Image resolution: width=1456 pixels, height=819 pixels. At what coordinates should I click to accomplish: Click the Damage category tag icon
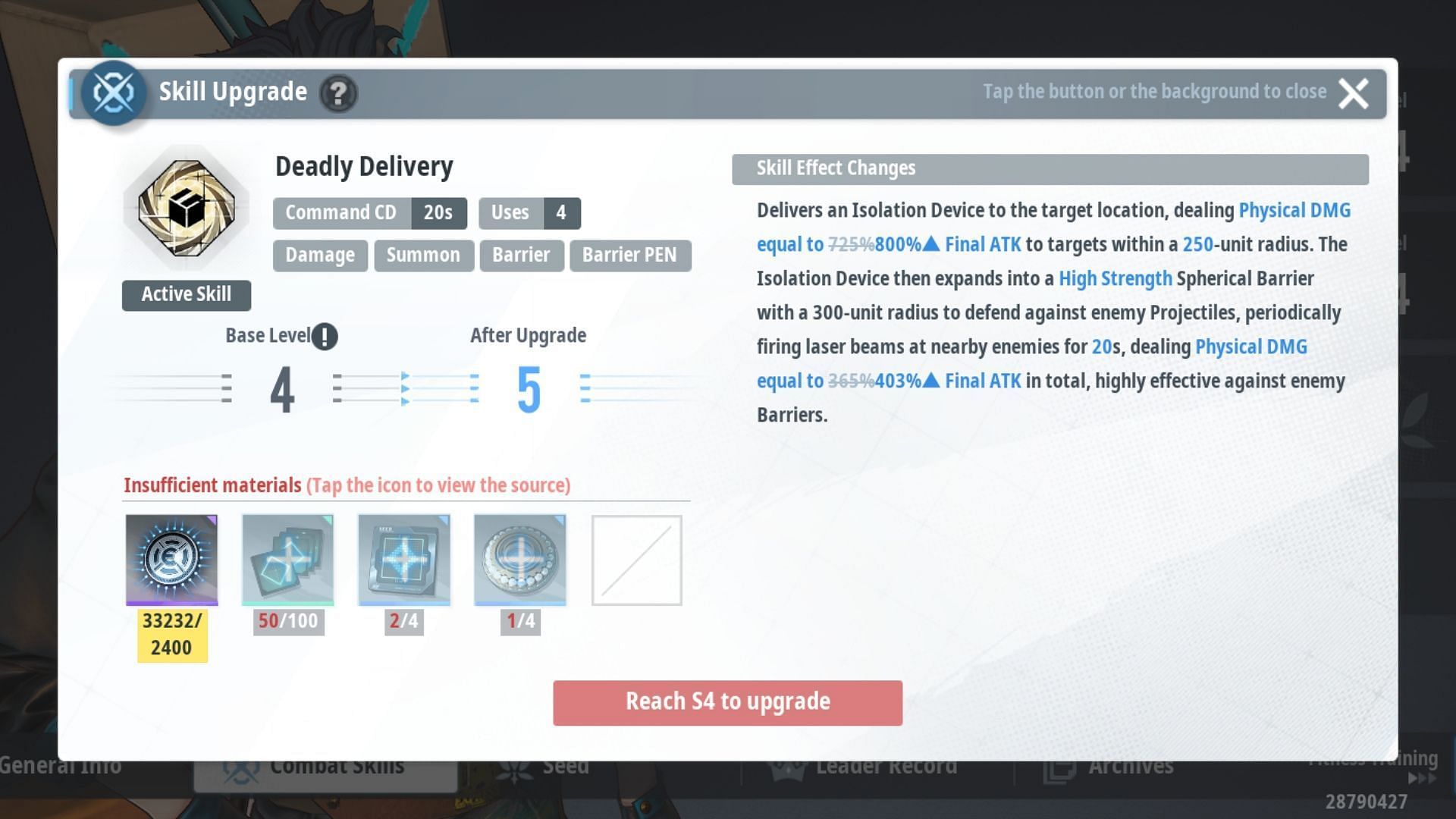coord(319,254)
